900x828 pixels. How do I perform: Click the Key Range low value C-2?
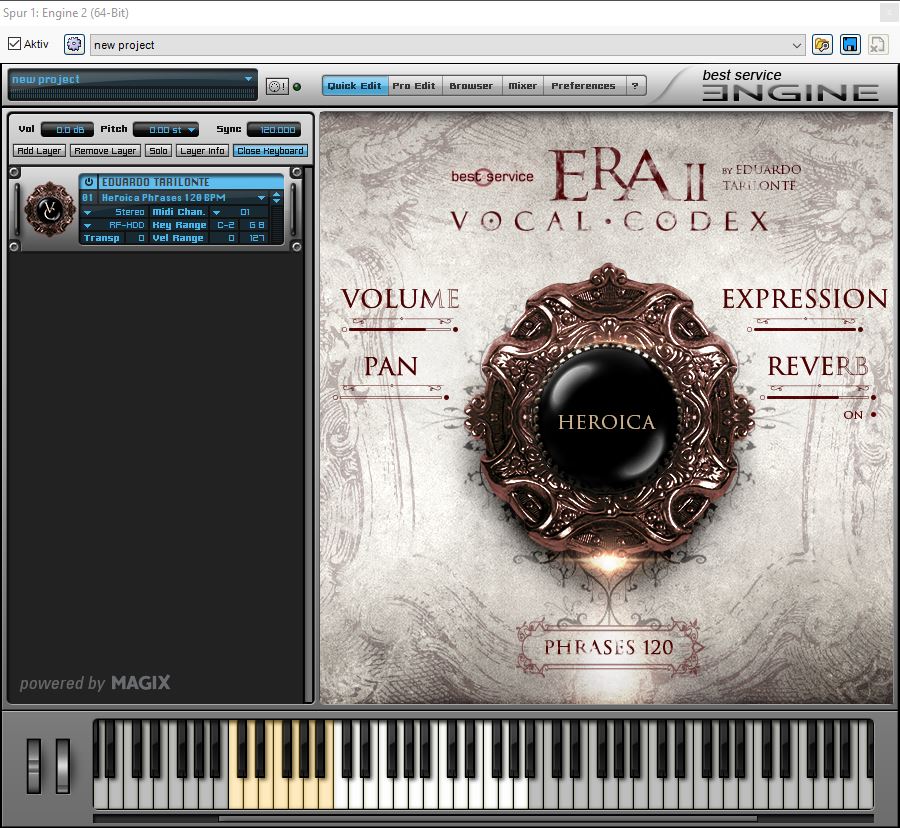point(226,225)
